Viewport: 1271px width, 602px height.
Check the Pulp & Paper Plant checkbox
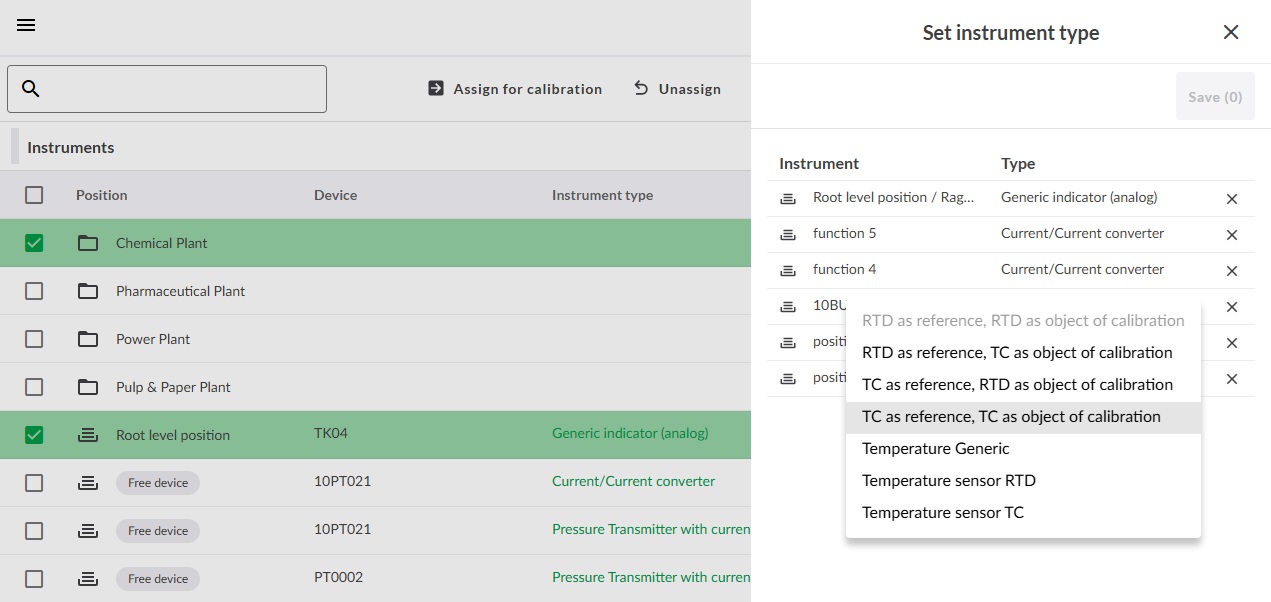[x=34, y=387]
